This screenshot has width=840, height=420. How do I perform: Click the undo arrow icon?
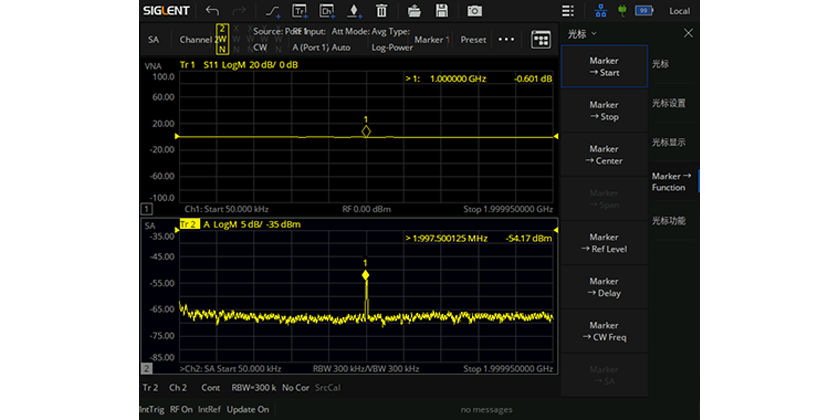coord(212,11)
